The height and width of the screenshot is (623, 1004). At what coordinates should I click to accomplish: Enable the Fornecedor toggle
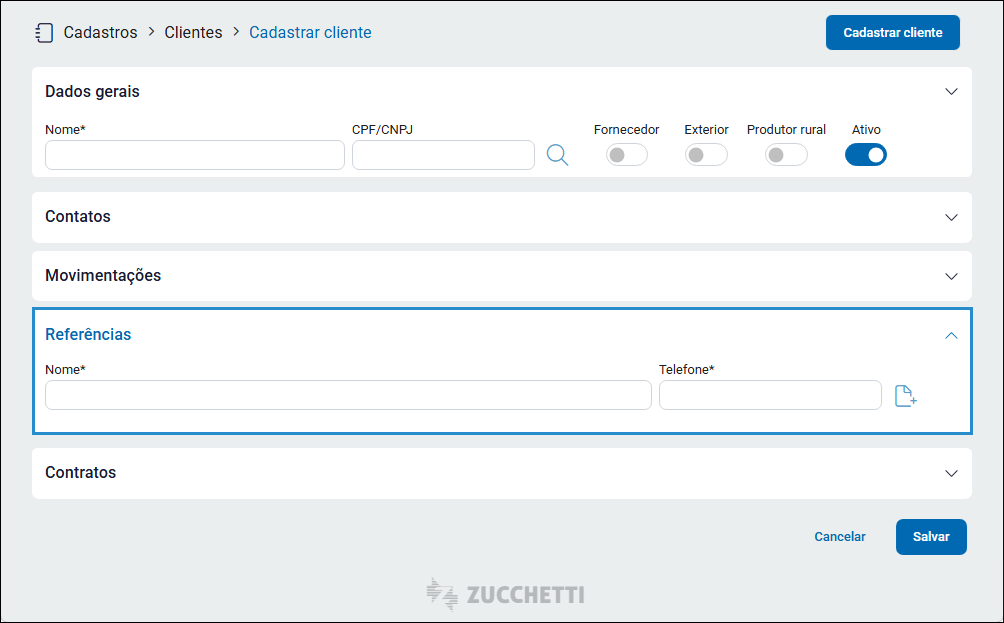point(627,155)
